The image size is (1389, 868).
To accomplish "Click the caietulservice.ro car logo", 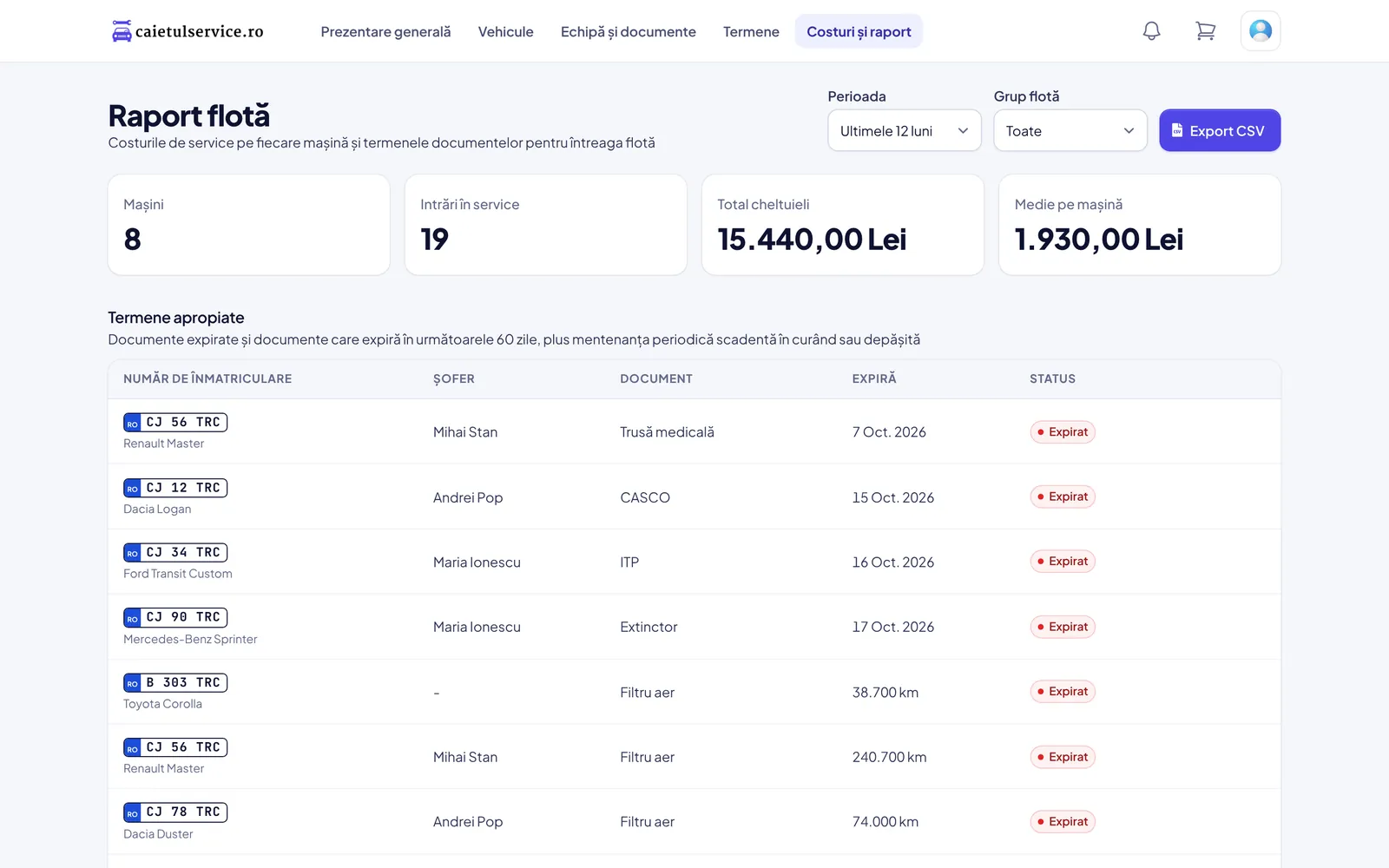I will pos(188,31).
